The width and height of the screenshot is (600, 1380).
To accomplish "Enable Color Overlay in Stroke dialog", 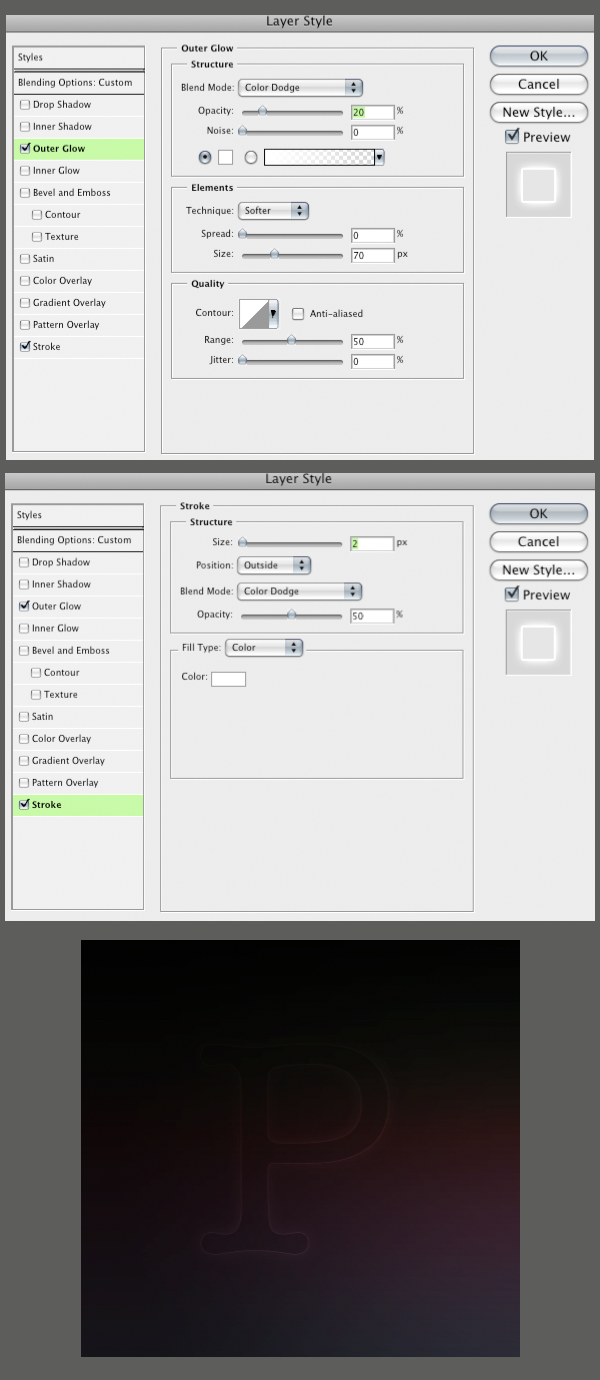I will pyautogui.click(x=25, y=739).
